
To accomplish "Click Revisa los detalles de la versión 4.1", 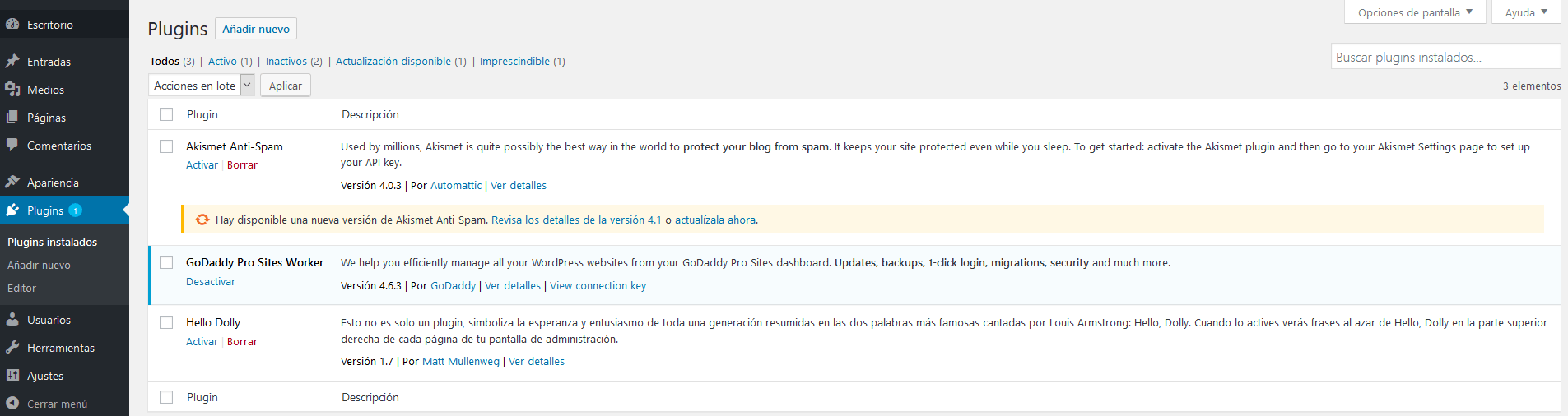I will coord(576,220).
